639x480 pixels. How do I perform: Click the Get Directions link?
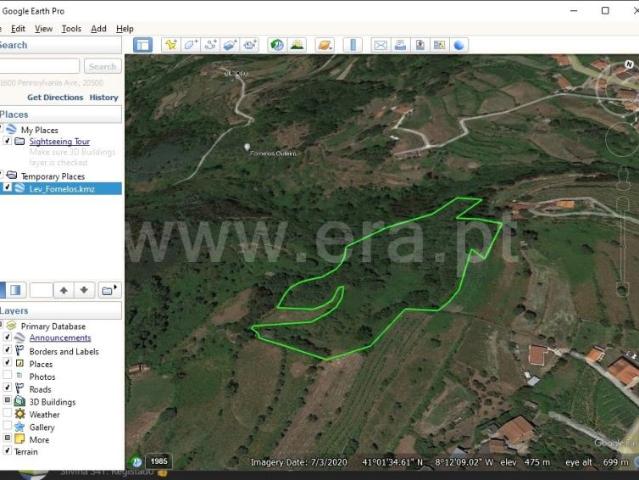(x=55, y=97)
